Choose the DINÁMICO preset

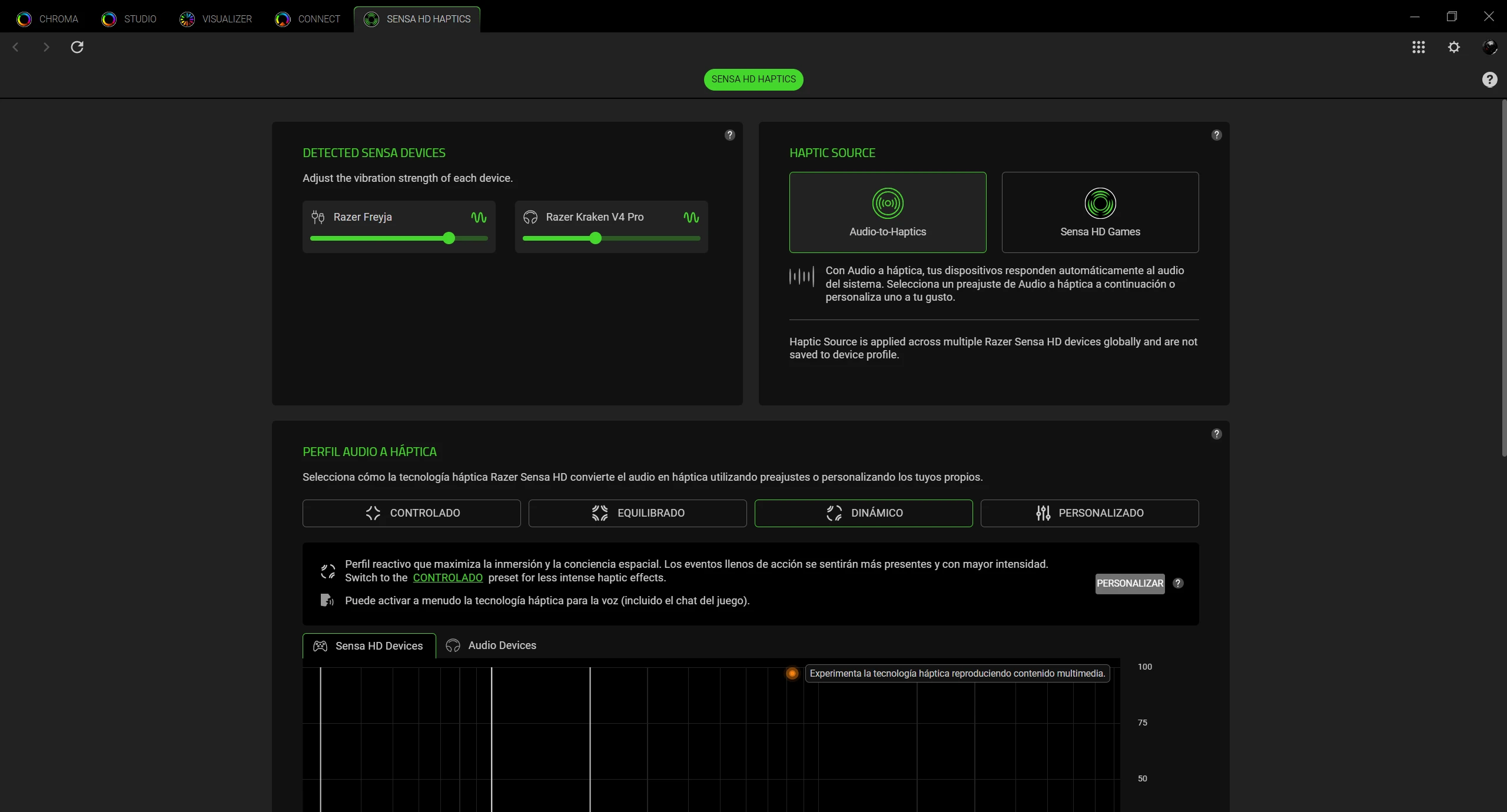pos(864,513)
